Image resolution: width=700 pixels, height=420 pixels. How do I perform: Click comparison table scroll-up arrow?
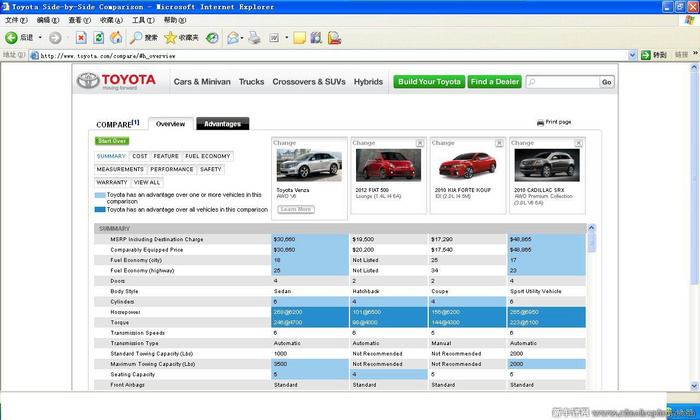pyautogui.click(x=592, y=228)
